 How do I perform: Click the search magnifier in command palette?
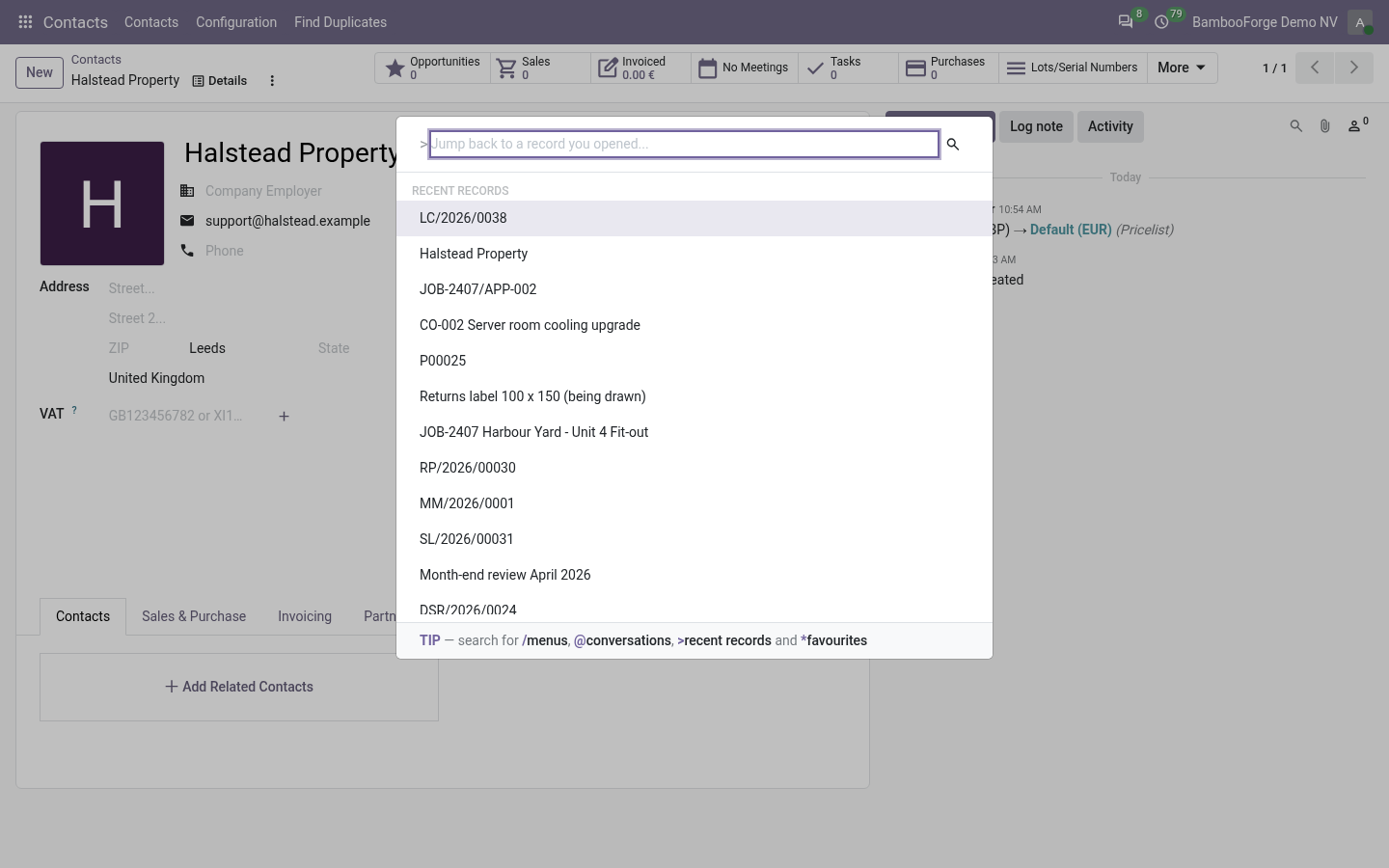tap(953, 145)
